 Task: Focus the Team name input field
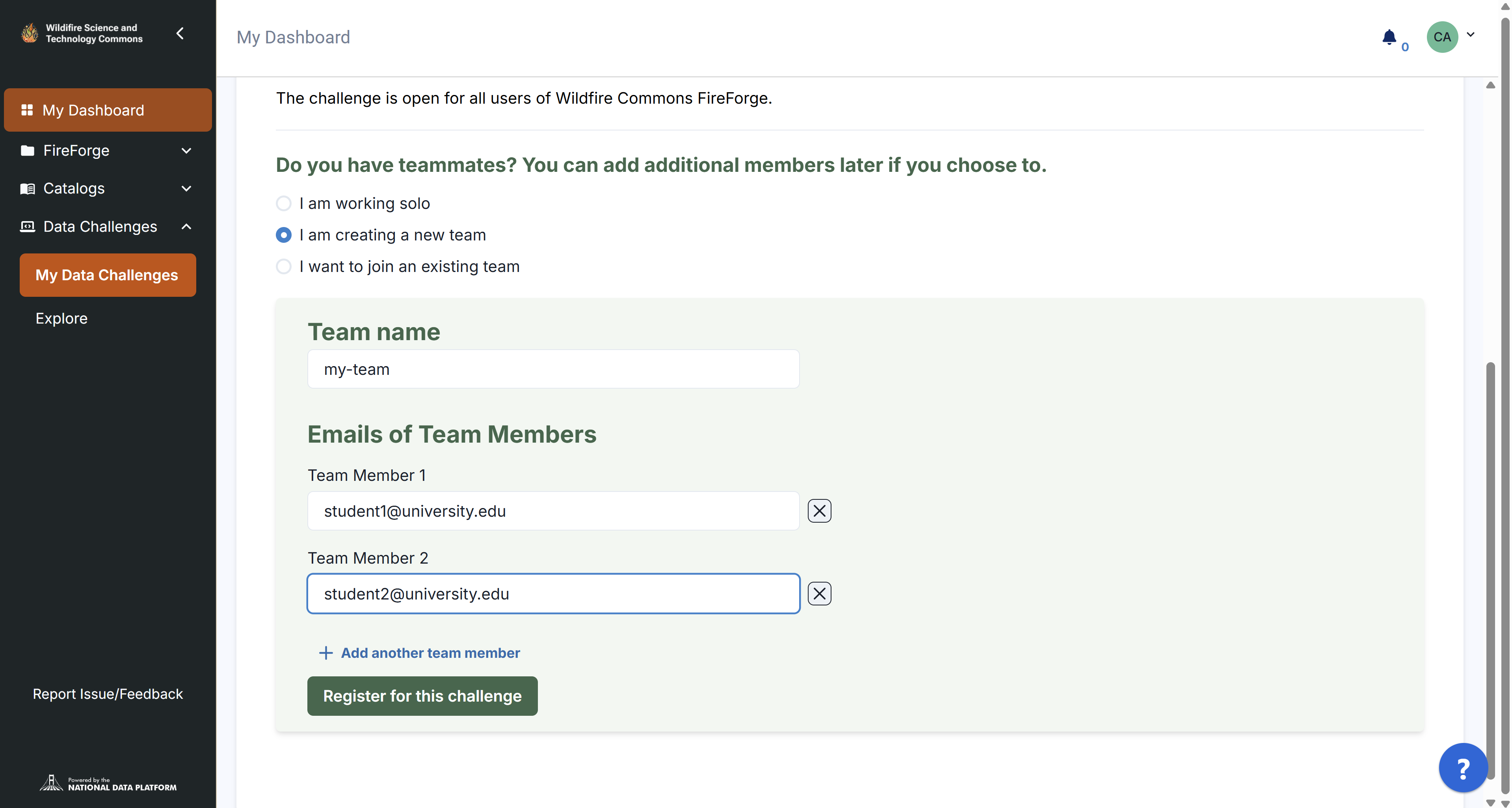point(553,369)
